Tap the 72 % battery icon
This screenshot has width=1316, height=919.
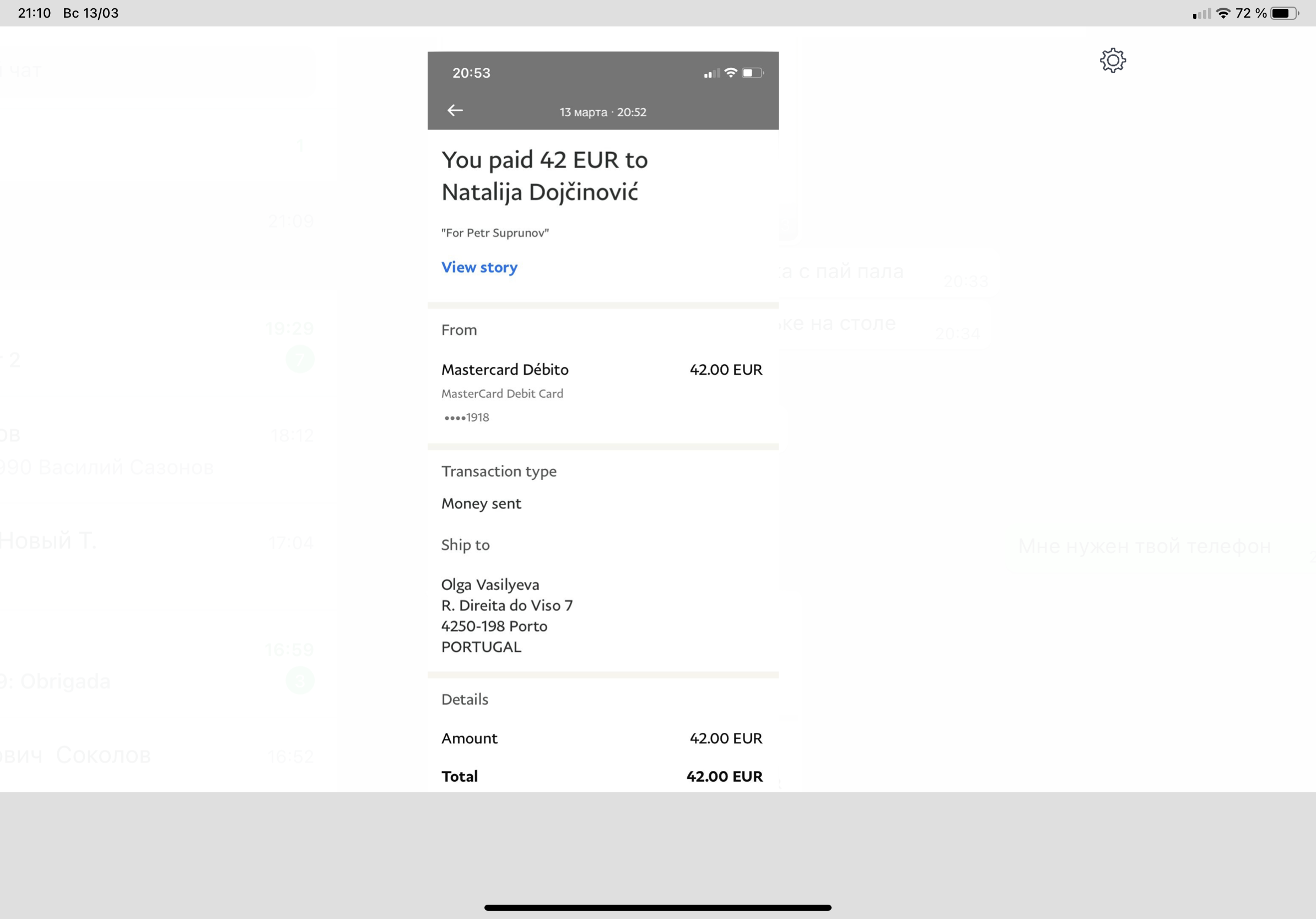point(1284,13)
